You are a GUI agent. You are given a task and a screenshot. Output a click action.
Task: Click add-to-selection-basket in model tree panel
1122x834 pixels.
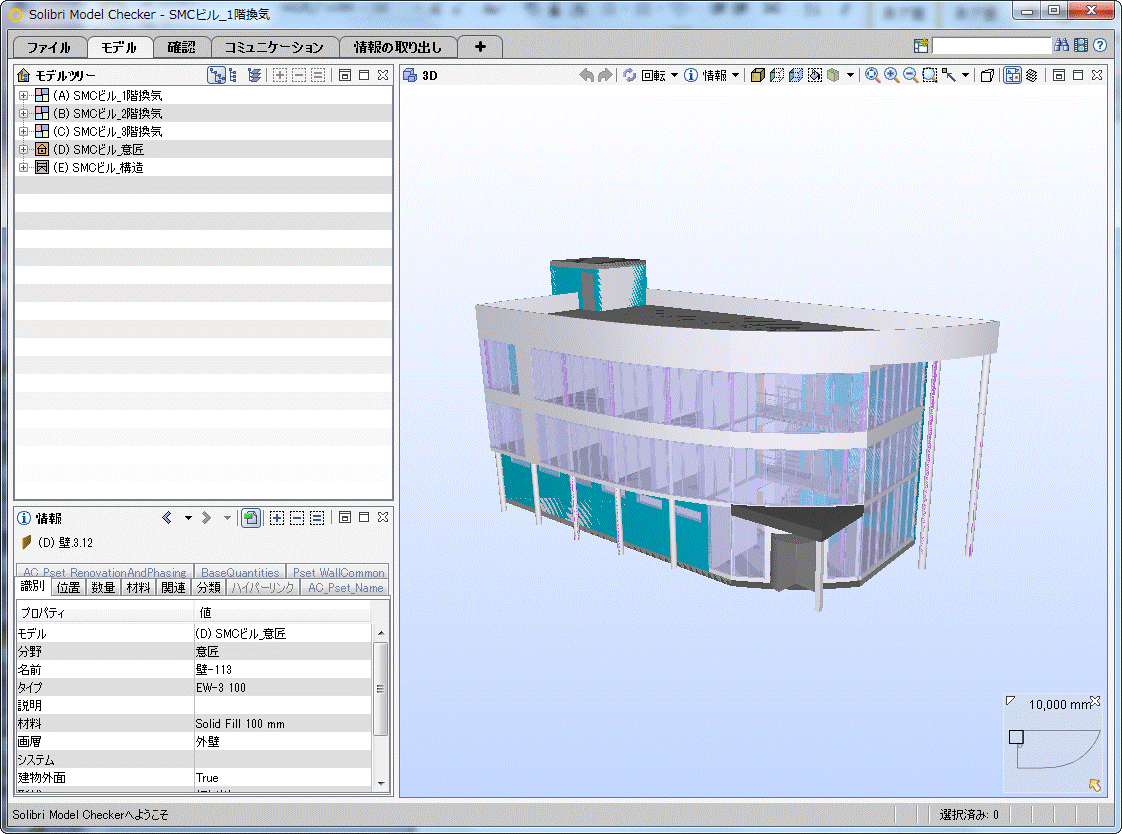(x=280, y=75)
